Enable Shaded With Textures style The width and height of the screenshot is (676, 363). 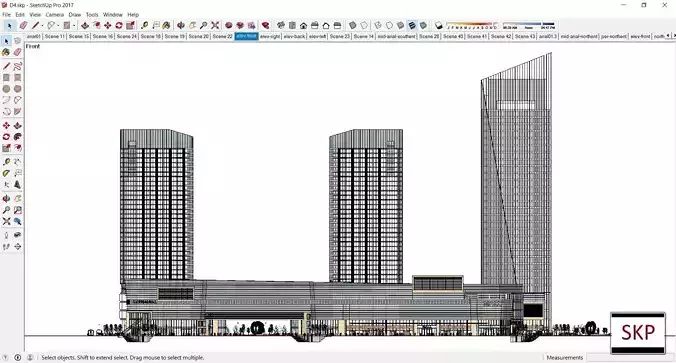[412, 25]
